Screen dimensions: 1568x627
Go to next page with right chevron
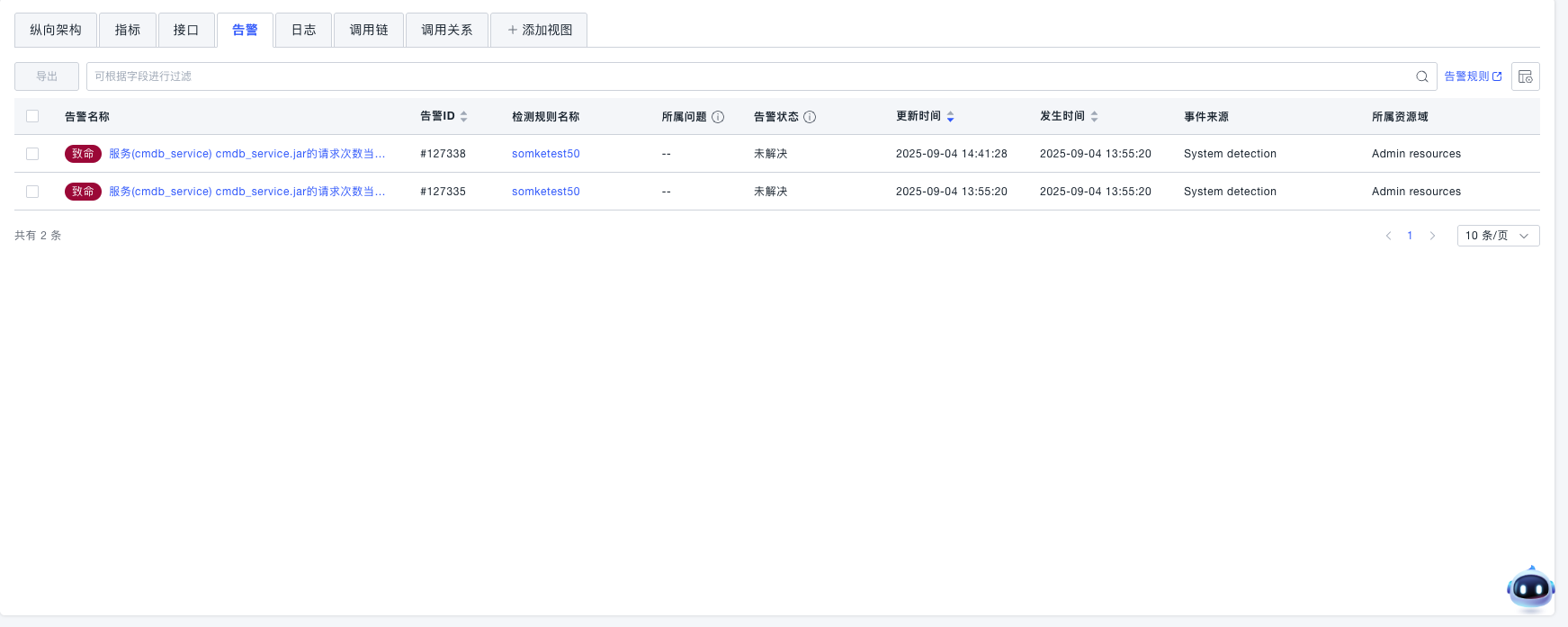pyautogui.click(x=1432, y=236)
